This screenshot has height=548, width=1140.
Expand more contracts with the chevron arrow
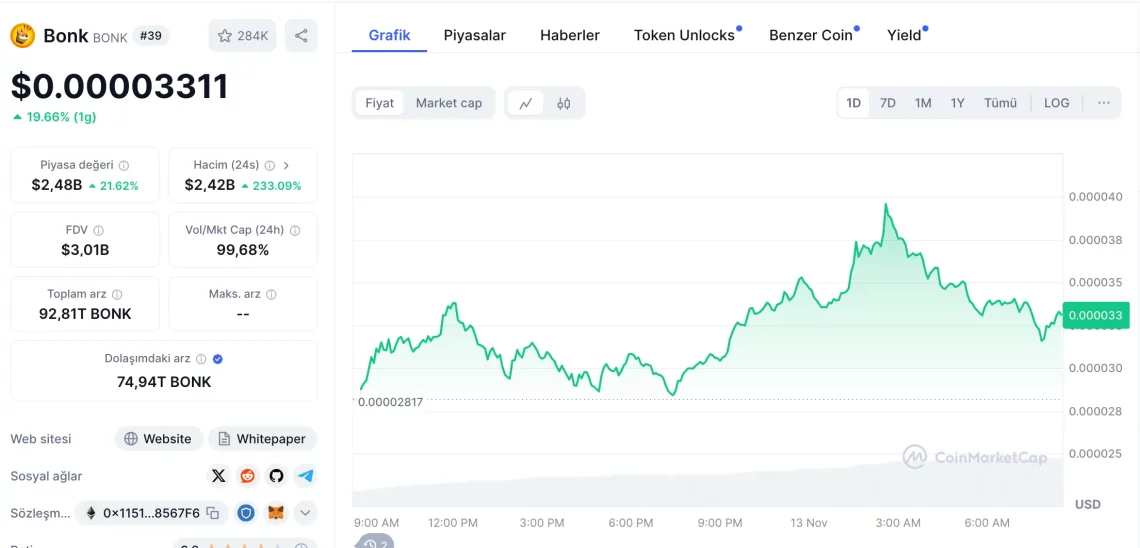tap(305, 513)
